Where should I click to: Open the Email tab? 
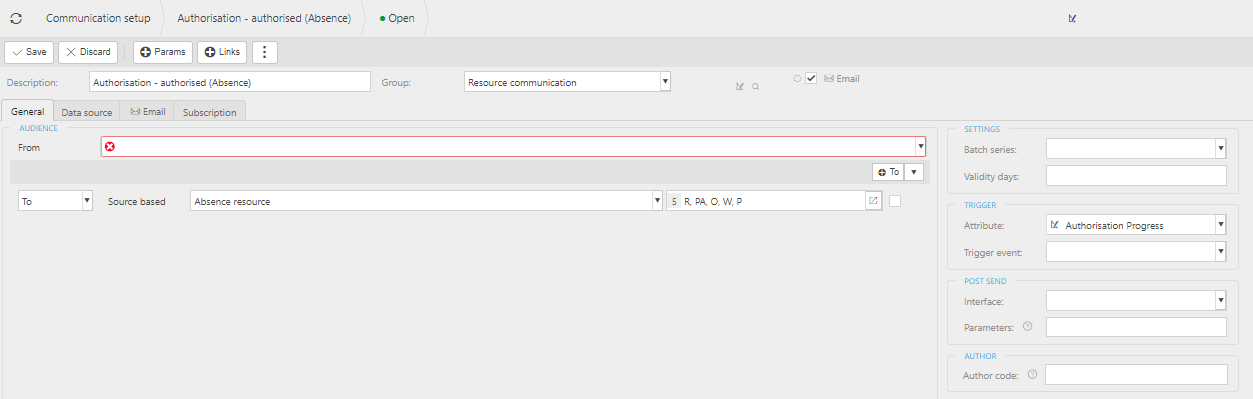click(147, 112)
